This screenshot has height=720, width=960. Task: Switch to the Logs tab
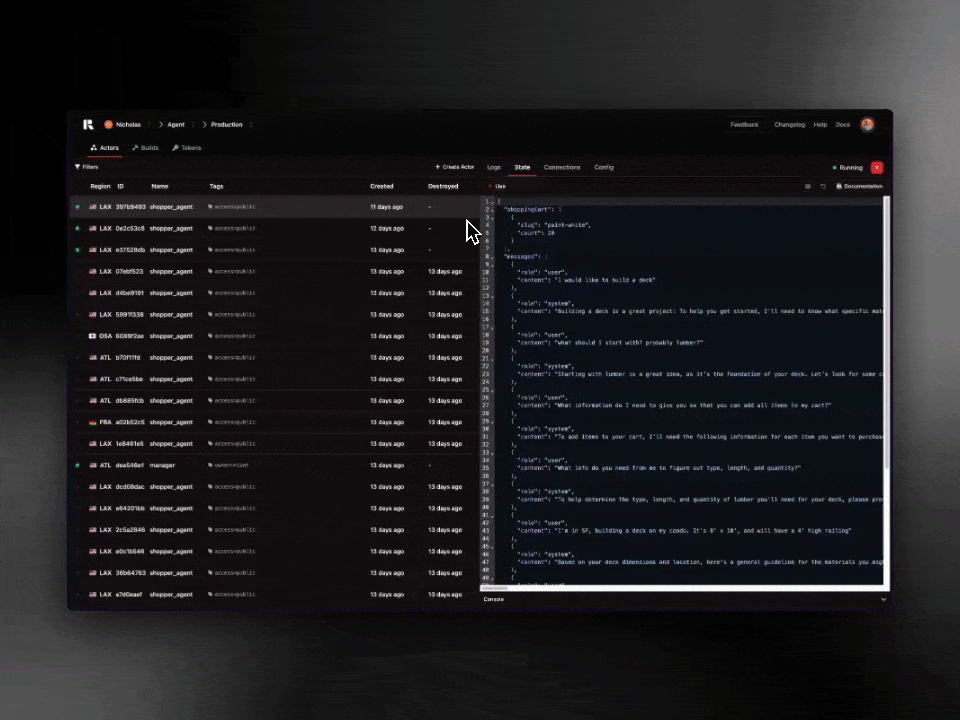(x=494, y=167)
